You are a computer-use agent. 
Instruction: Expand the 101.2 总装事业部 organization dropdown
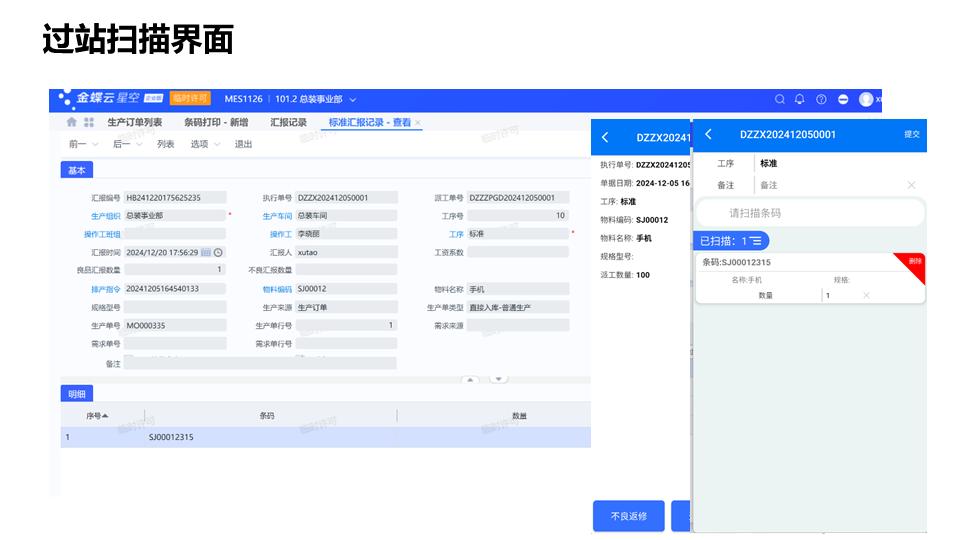click(x=353, y=99)
